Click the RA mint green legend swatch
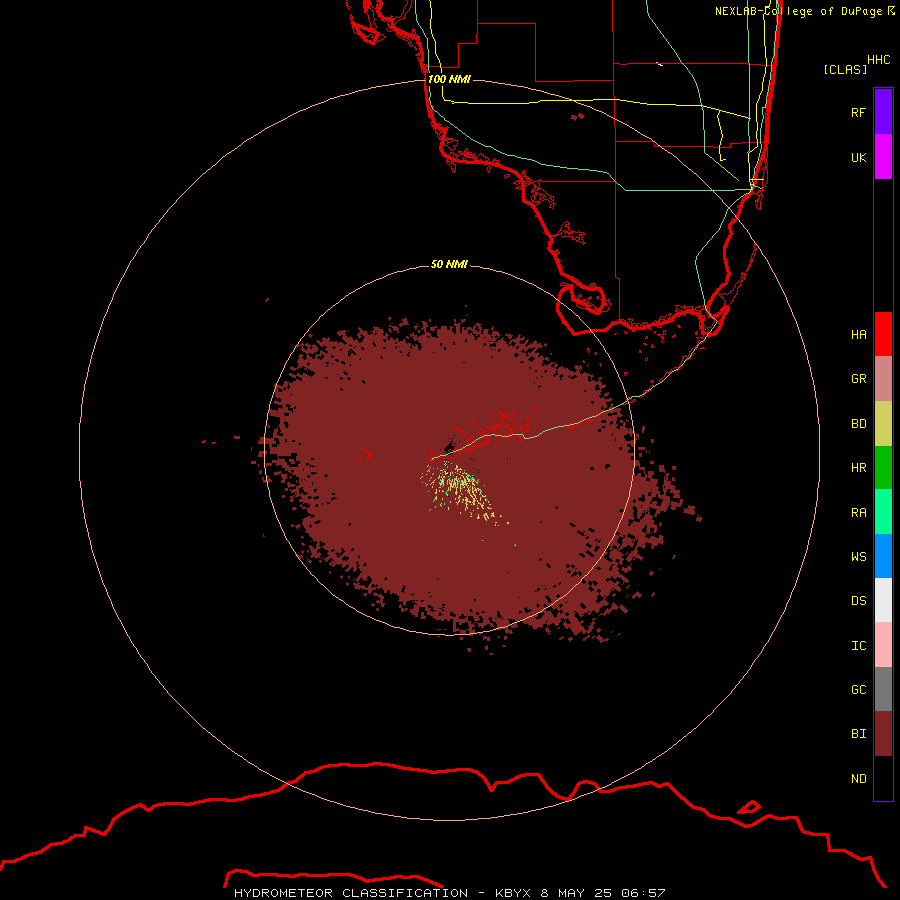 pos(883,512)
